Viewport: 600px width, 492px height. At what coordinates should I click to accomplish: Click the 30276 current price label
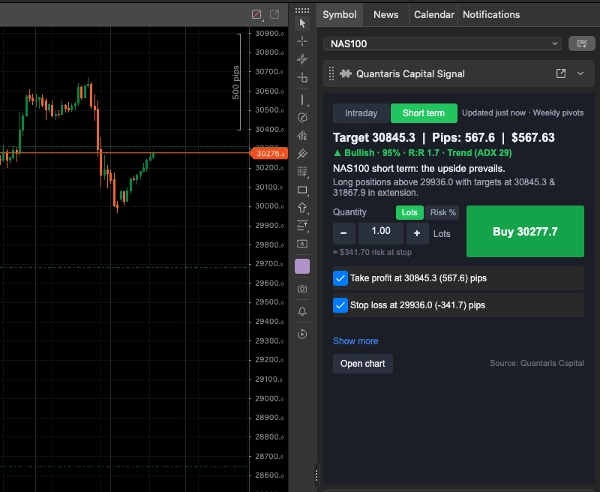pos(269,153)
